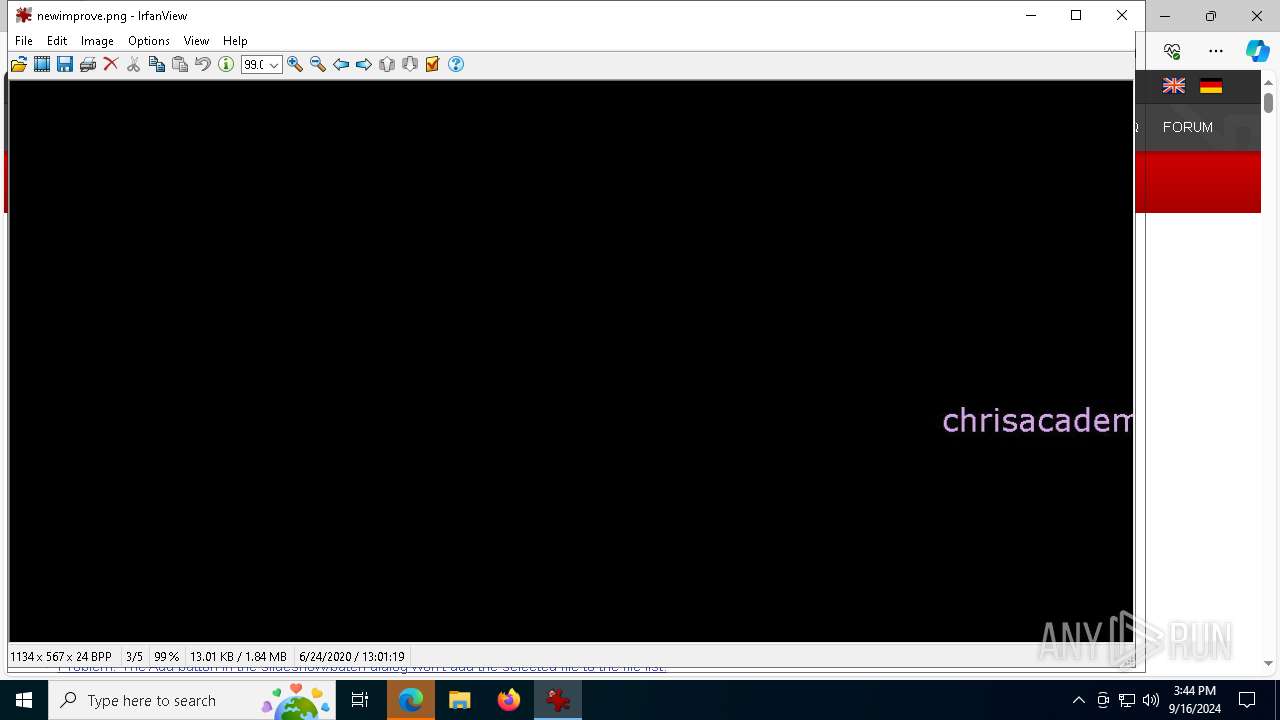Click the volume speaker tray icon

(1151, 700)
